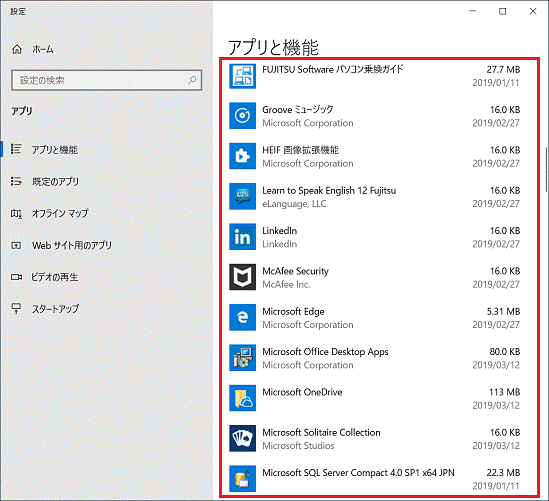The height and width of the screenshot is (501, 549).
Task: Click the 27.7 MB size value
Action: 503,69
